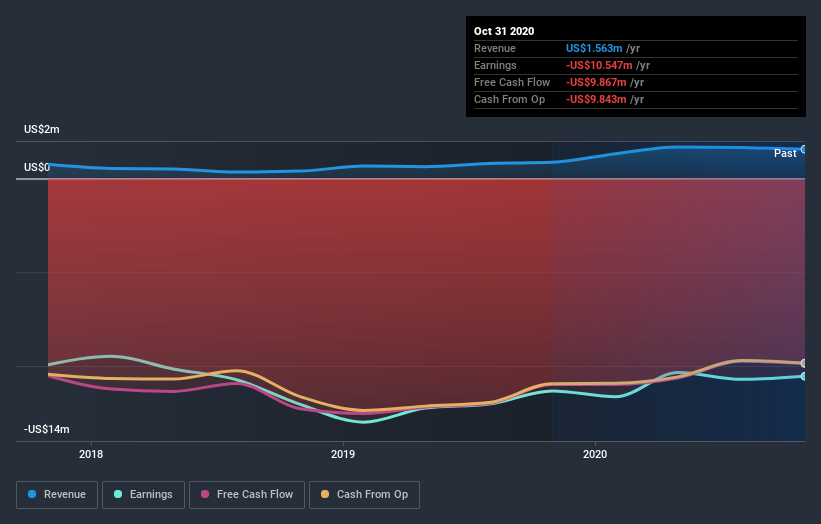This screenshot has height=524, width=821.
Task: Click the -US$10.547m earnings value
Action: (599, 65)
